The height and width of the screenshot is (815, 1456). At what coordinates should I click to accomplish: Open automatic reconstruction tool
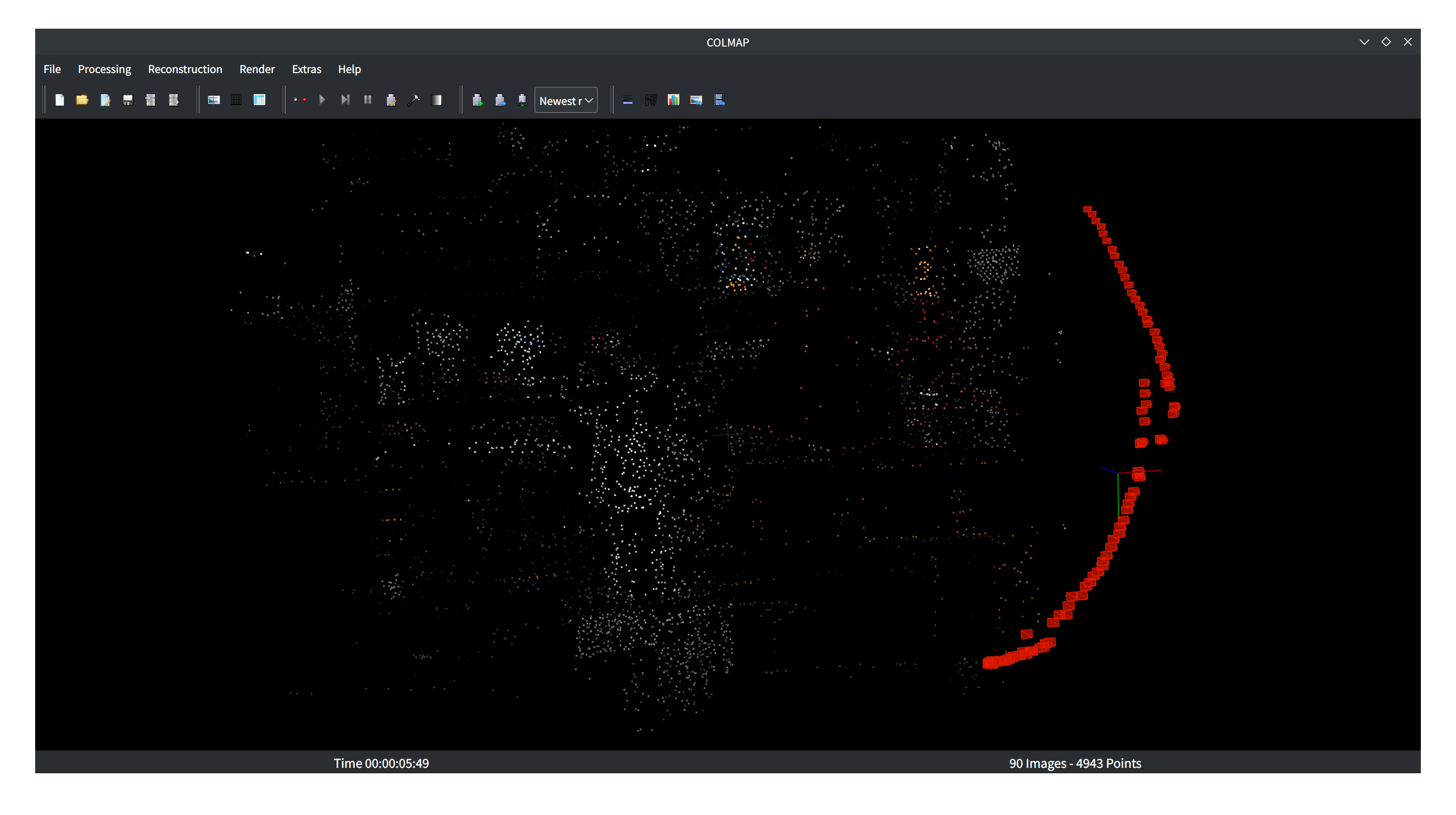[x=300, y=100]
